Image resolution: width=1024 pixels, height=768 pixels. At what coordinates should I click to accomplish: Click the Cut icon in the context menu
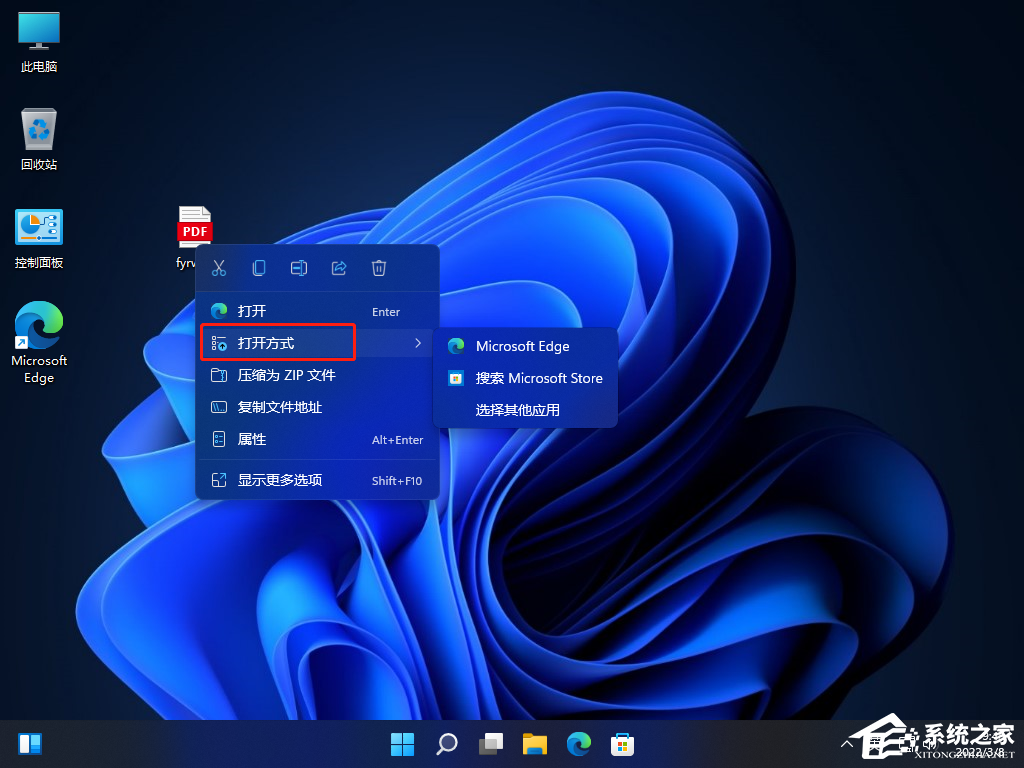tap(218, 268)
